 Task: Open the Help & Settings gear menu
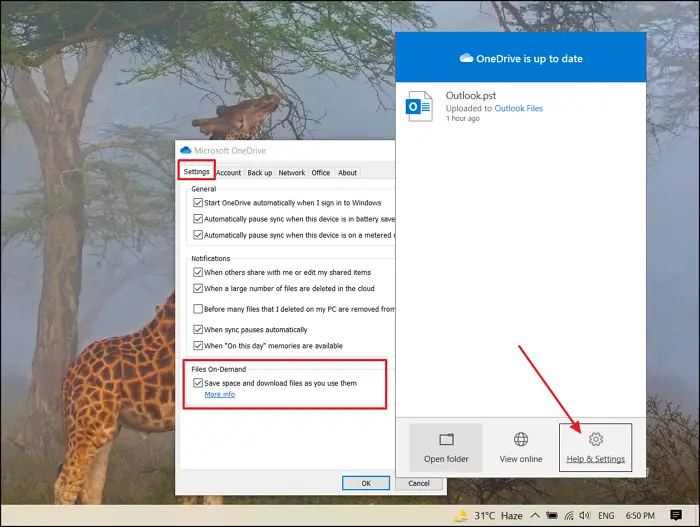[x=596, y=447]
